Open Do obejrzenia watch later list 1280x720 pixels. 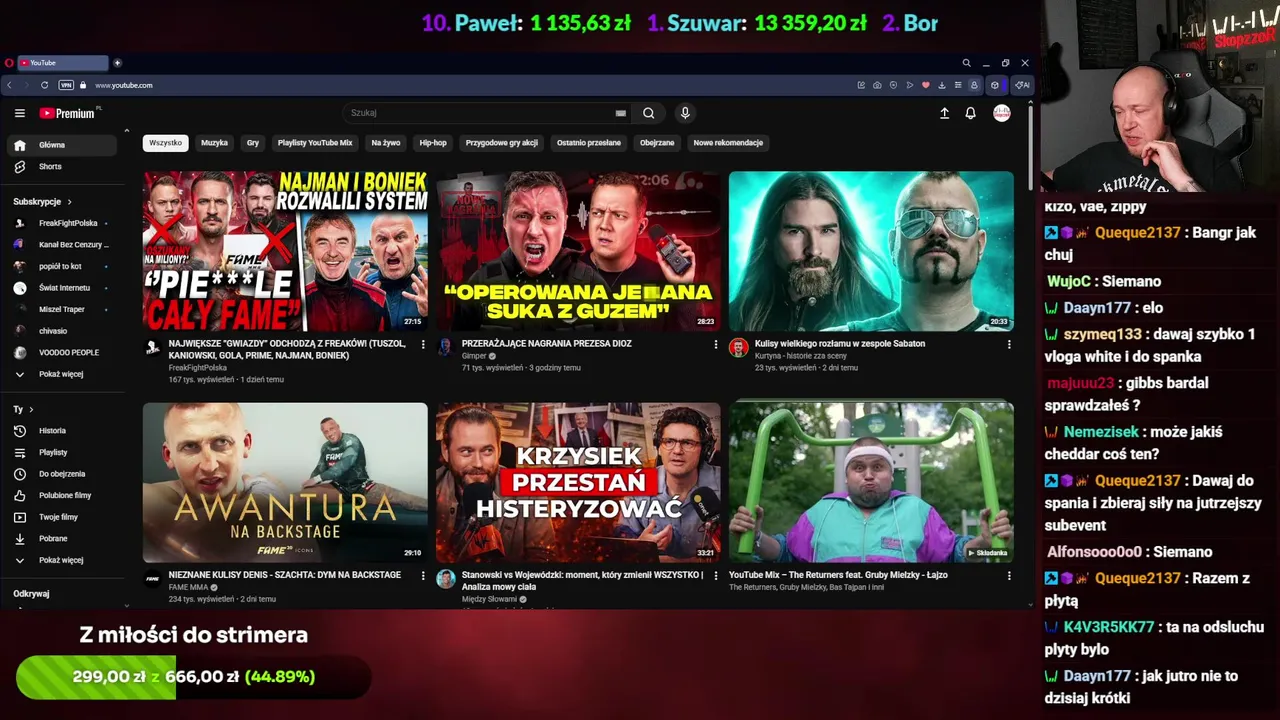pos(64,474)
